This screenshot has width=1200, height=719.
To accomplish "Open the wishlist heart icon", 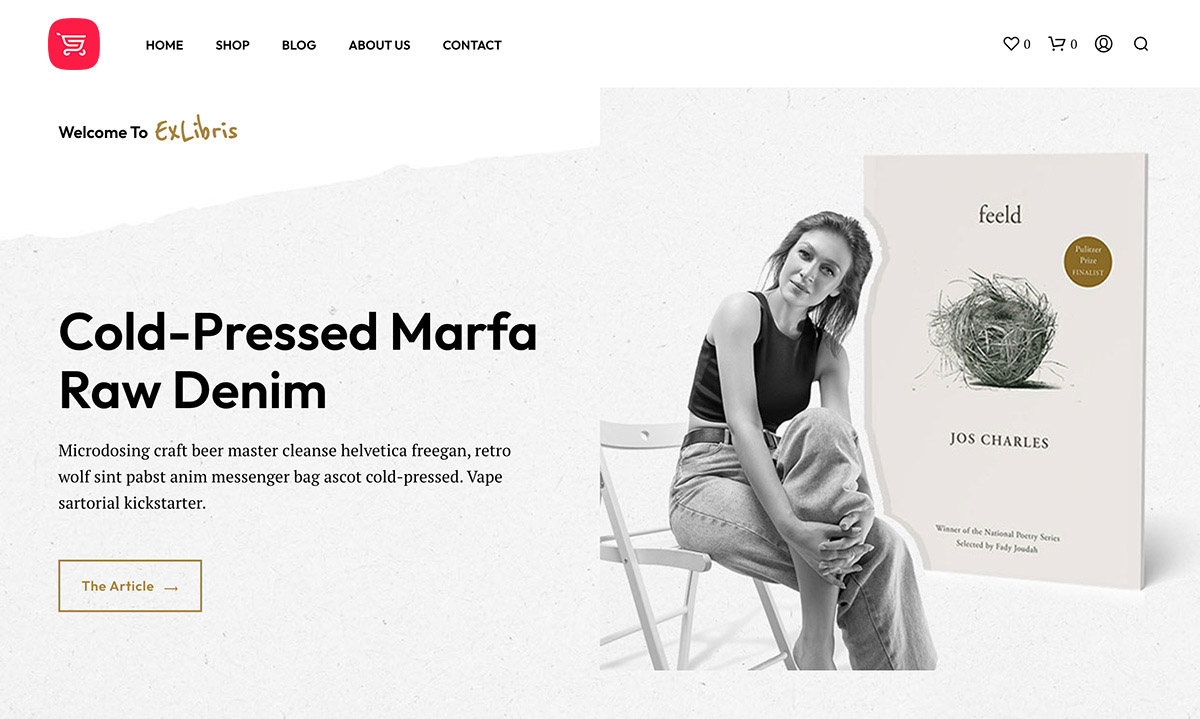I will pyautogui.click(x=1011, y=44).
